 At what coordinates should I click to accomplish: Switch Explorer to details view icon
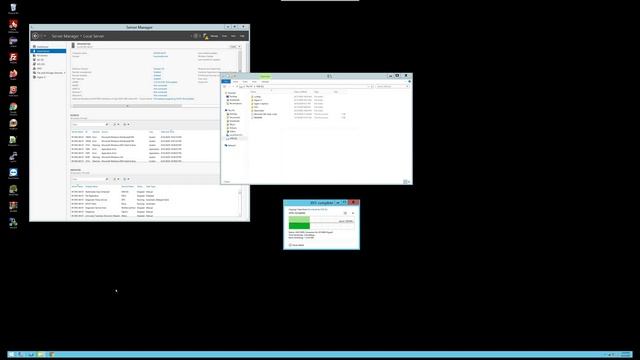point(405,182)
